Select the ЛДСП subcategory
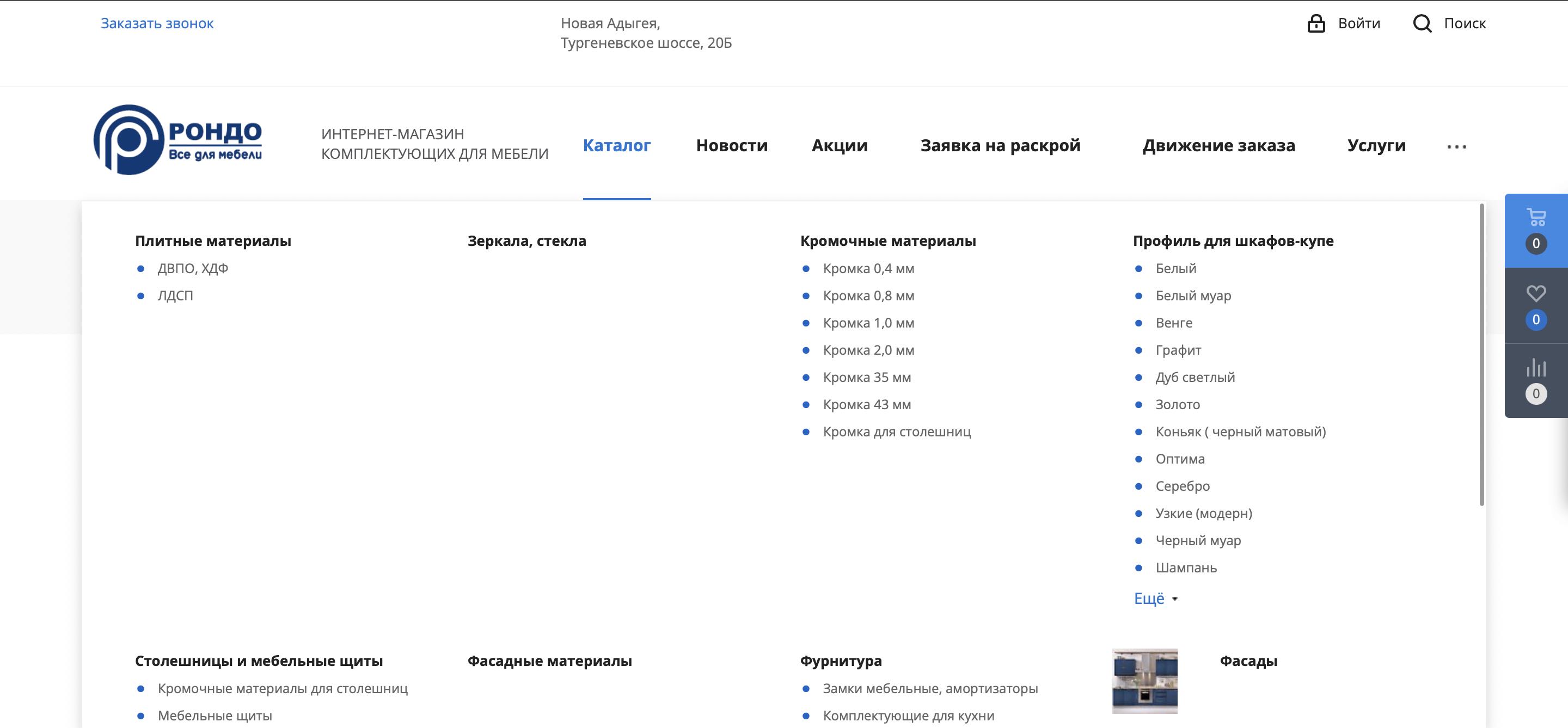Viewport: 1568px width, 728px height. point(175,295)
